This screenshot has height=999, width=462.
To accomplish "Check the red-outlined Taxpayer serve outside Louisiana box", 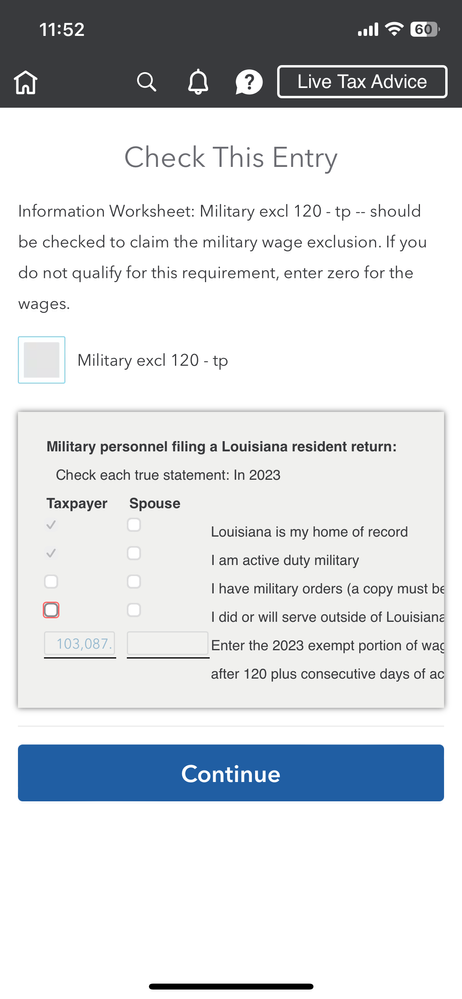I will 51,610.
